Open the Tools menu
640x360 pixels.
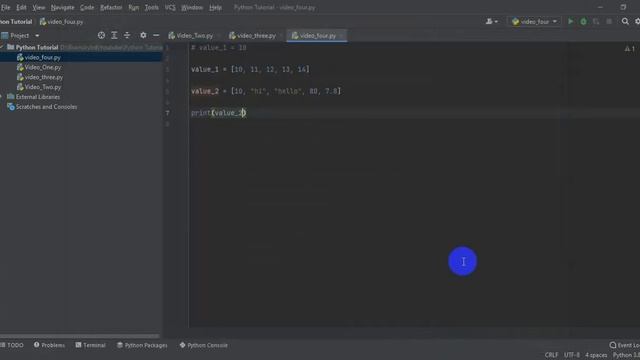(x=151, y=7)
